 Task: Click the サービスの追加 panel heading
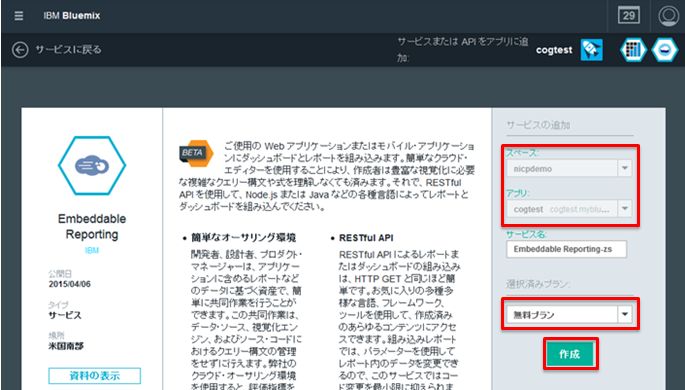538,125
